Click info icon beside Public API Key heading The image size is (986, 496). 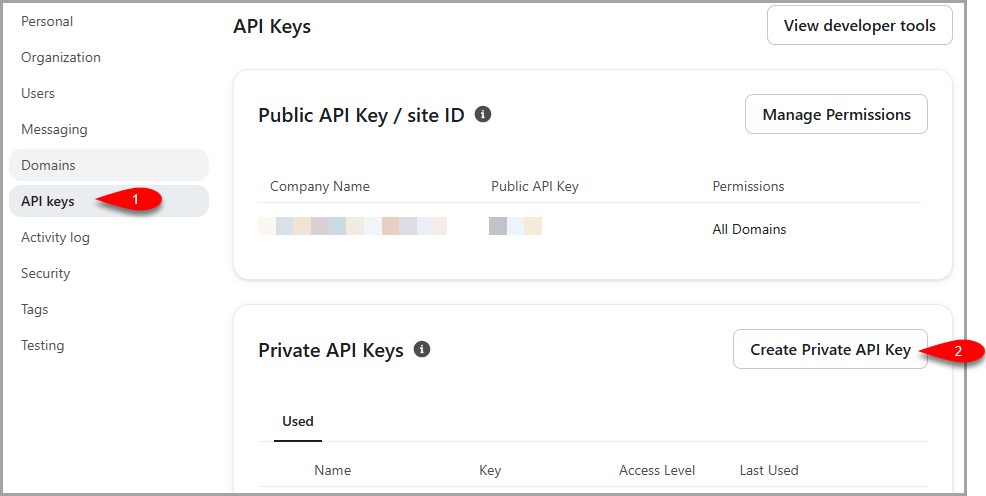[x=483, y=114]
